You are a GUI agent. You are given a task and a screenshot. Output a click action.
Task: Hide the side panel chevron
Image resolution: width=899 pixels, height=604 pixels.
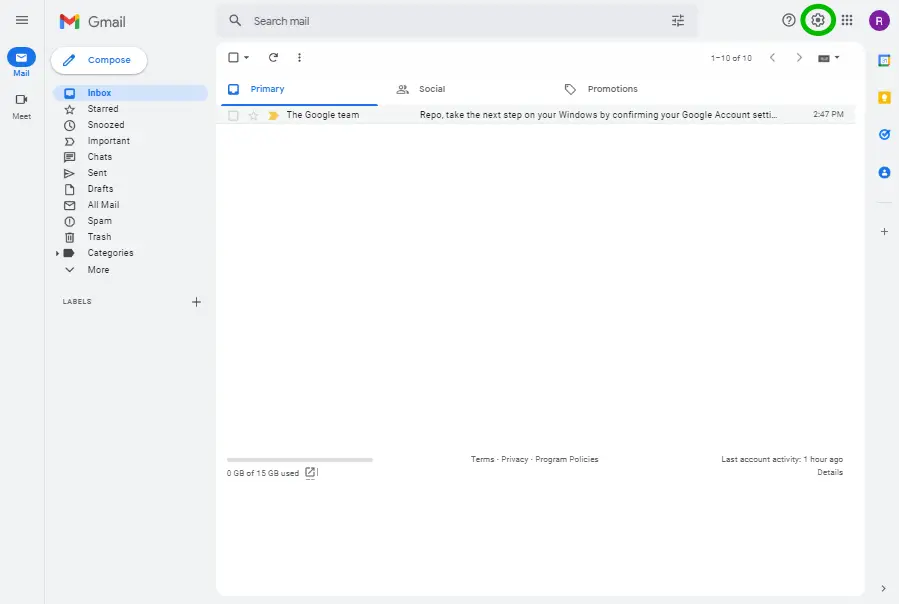884,589
